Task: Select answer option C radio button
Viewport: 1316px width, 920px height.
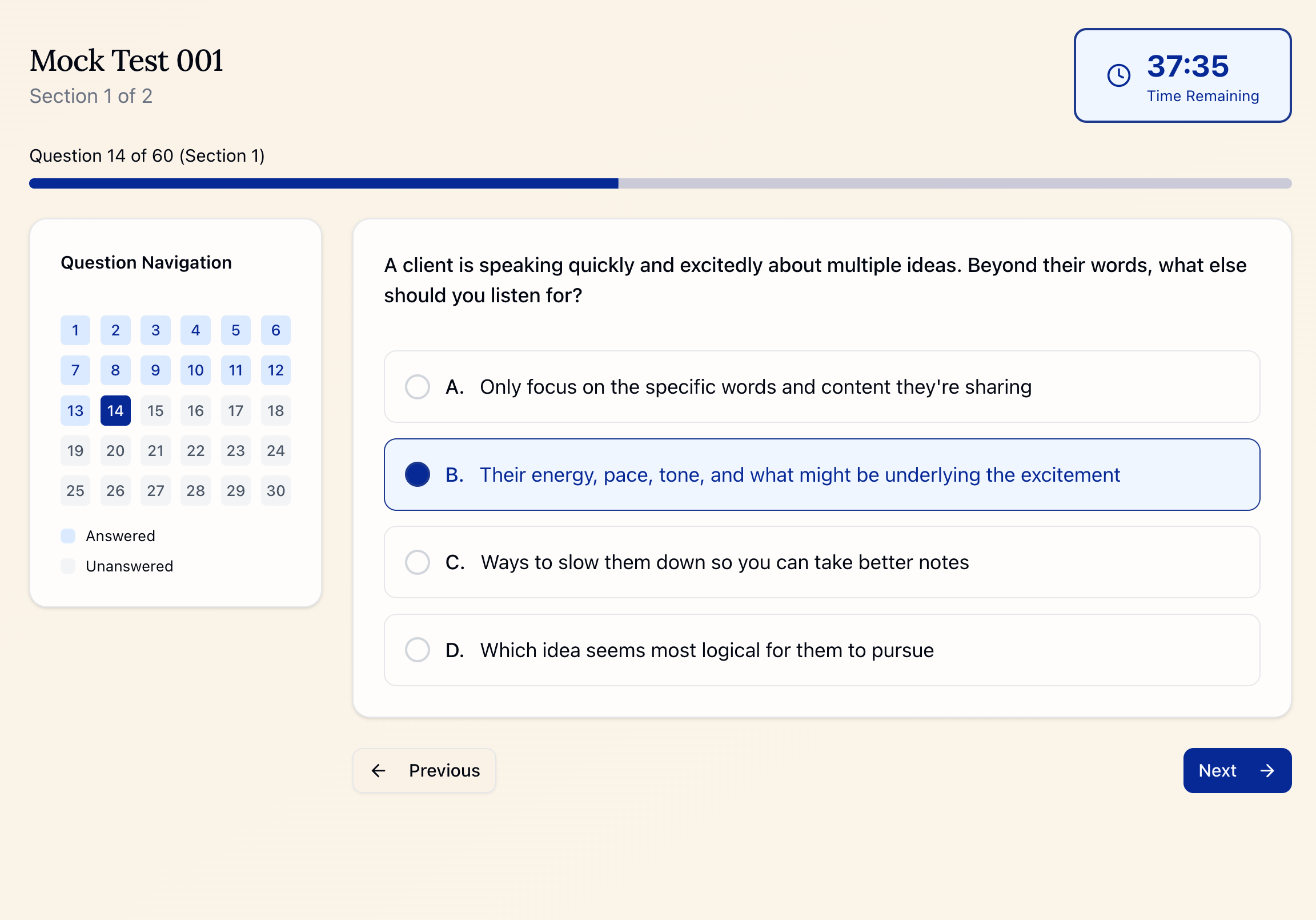Action: (x=418, y=562)
